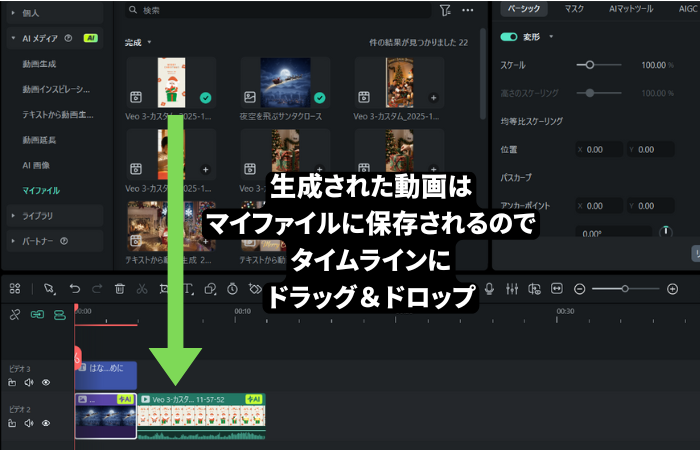Switch to the マスク tab

[x=574, y=8]
